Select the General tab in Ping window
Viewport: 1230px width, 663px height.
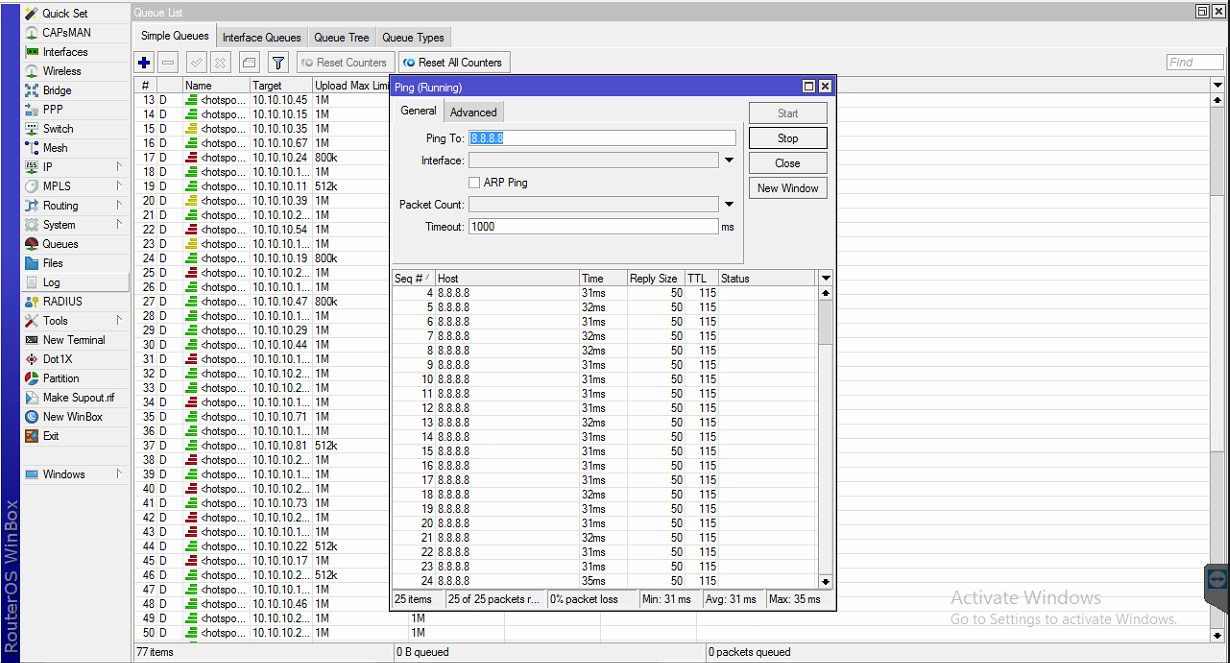point(418,111)
